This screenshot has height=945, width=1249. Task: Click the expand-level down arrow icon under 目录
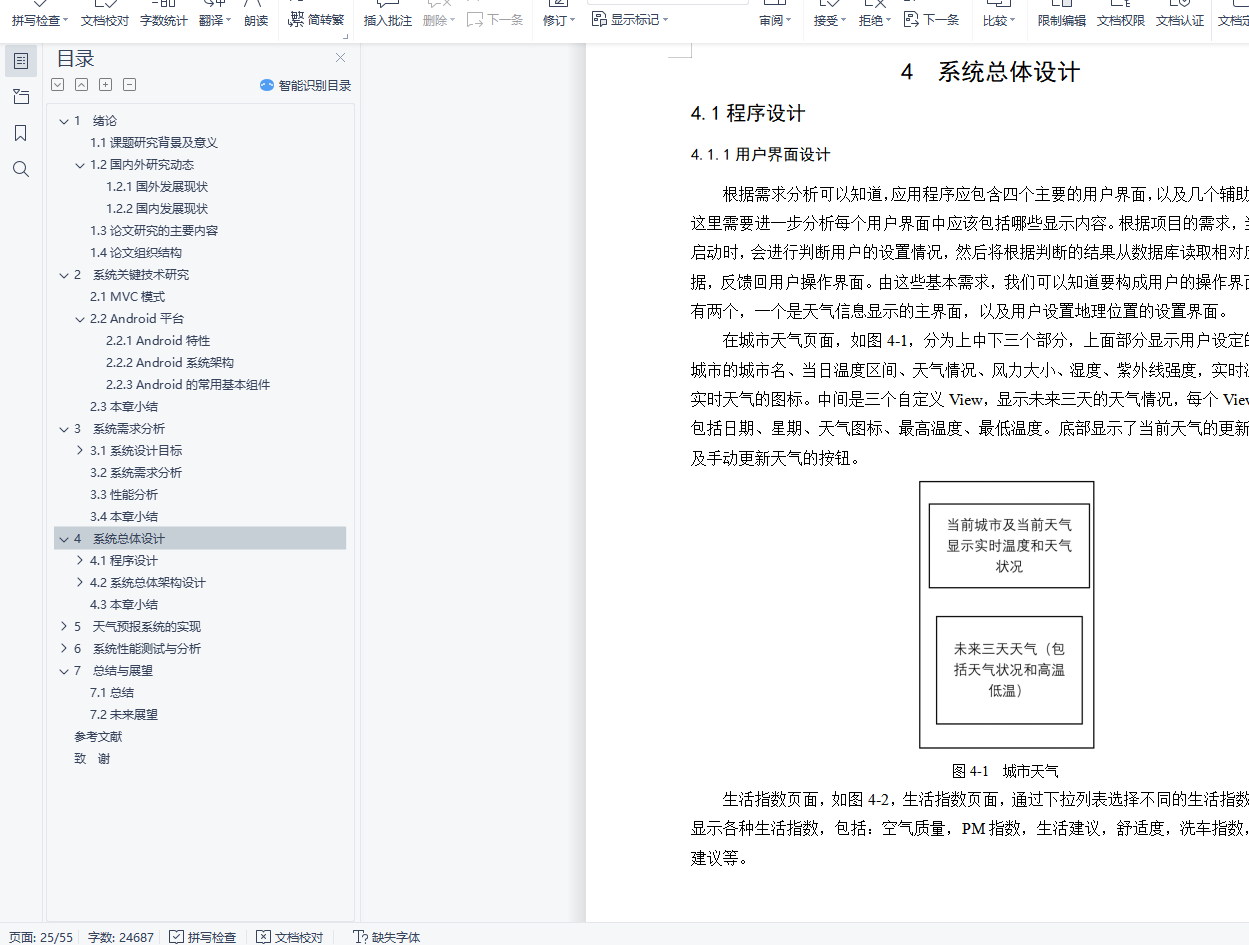(58, 85)
